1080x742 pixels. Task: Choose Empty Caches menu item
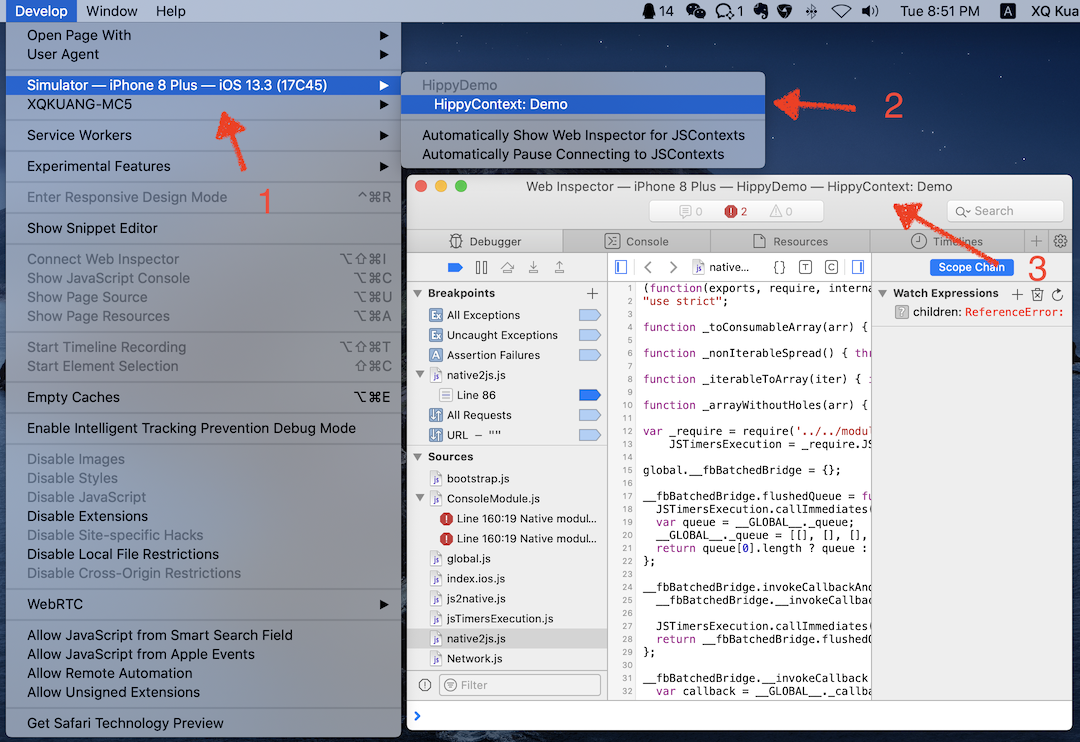pos(203,397)
